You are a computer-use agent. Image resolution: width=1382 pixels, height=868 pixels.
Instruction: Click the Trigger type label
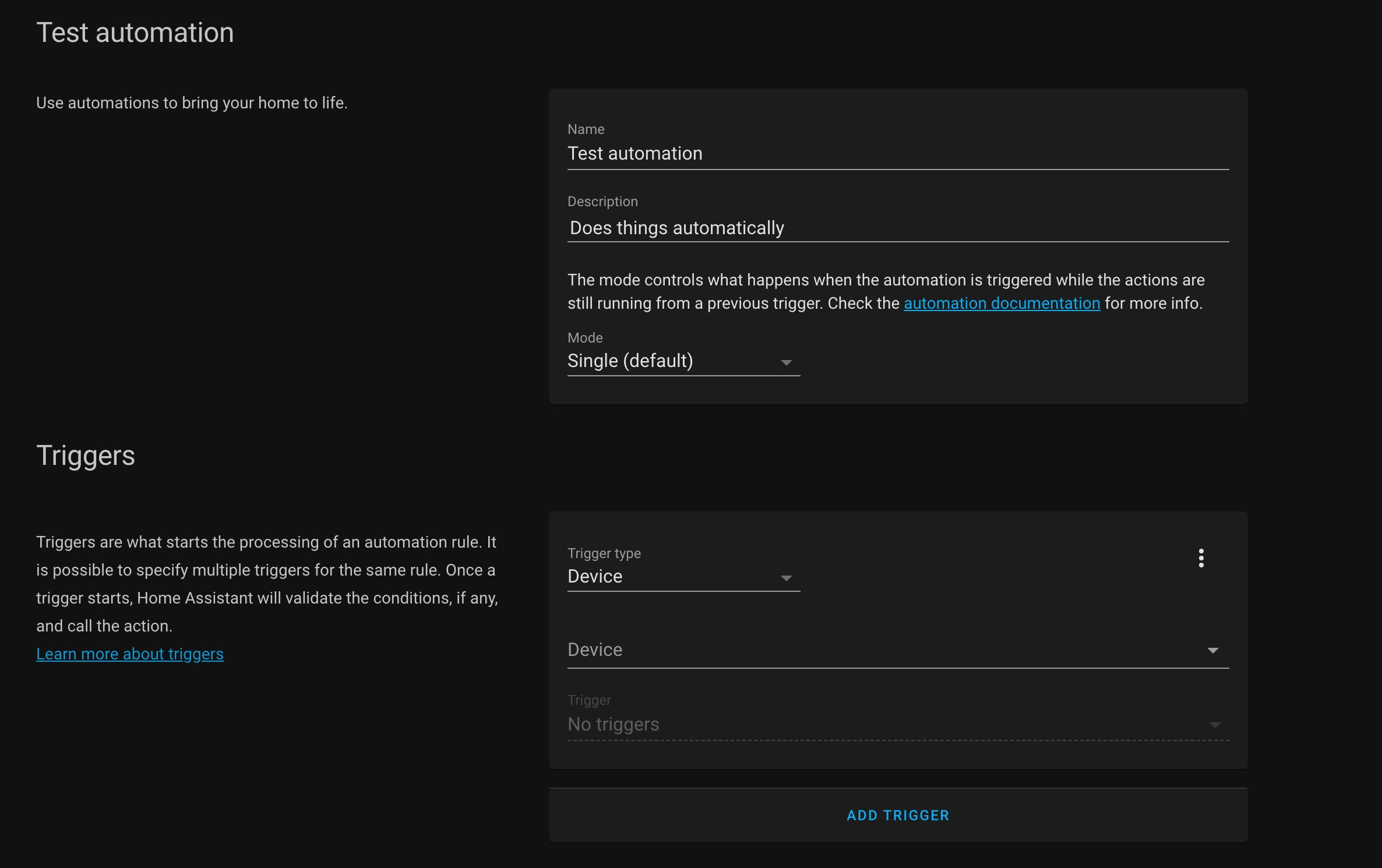coord(604,553)
